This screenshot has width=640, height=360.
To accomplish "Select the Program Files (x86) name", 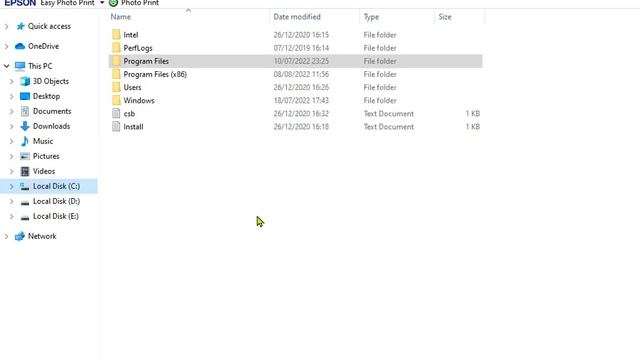I will pyautogui.click(x=155, y=74).
